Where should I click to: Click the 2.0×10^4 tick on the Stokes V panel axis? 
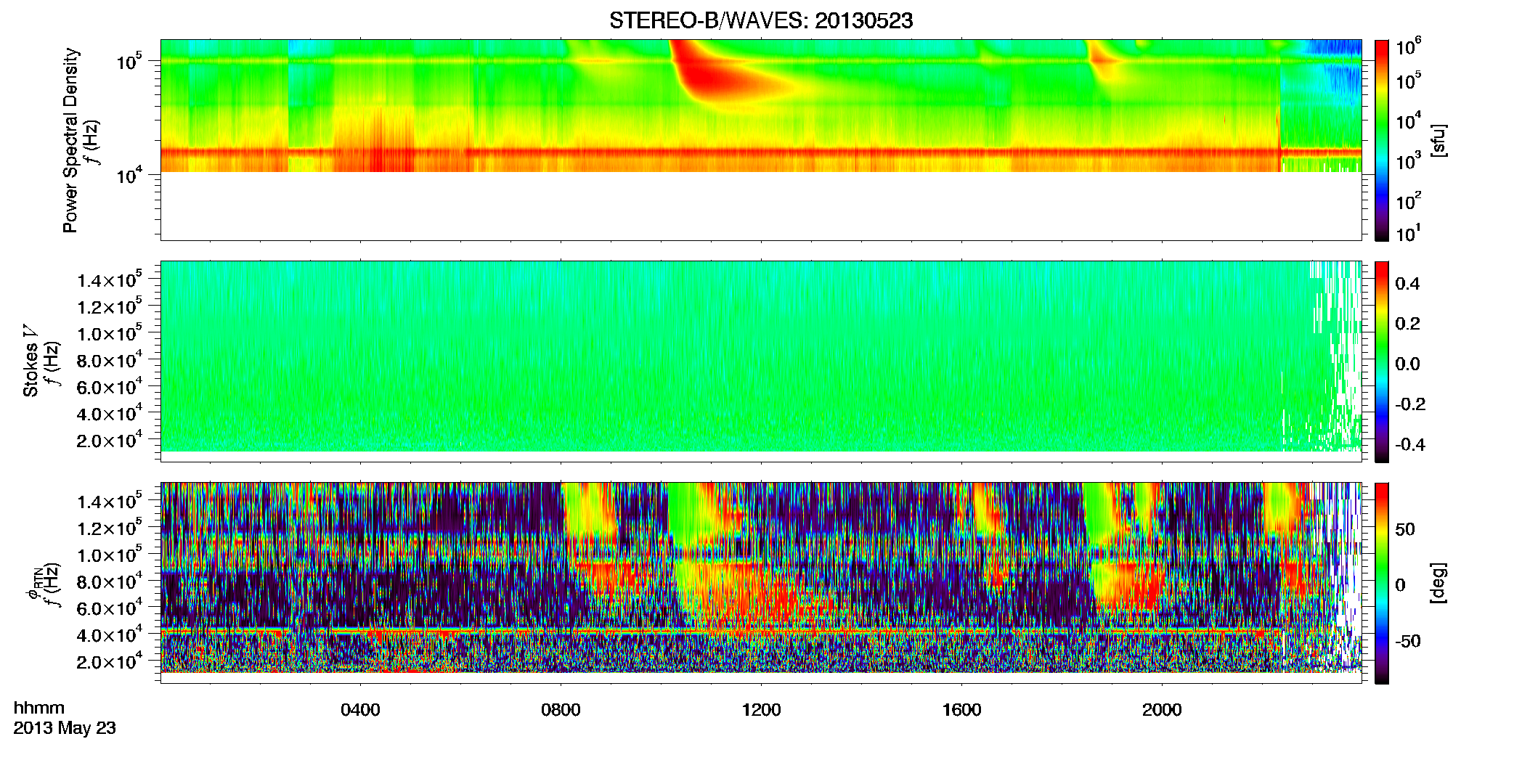click(x=110, y=441)
